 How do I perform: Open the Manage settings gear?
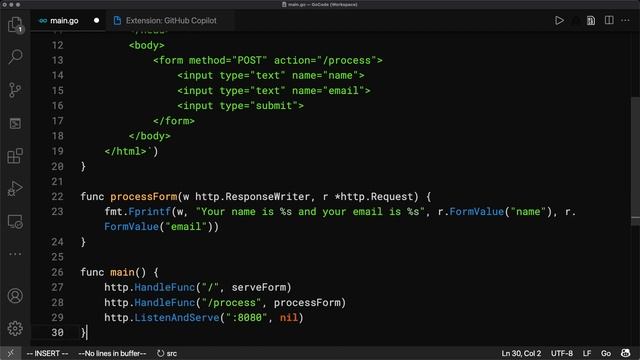tap(15, 328)
